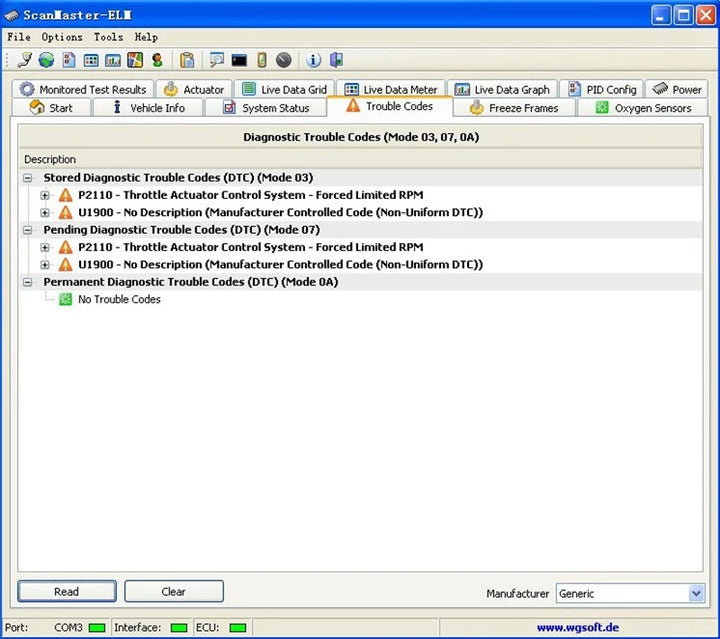This screenshot has height=639, width=720.
Task: Switch to the Freeze Frames tab
Action: coord(514,108)
